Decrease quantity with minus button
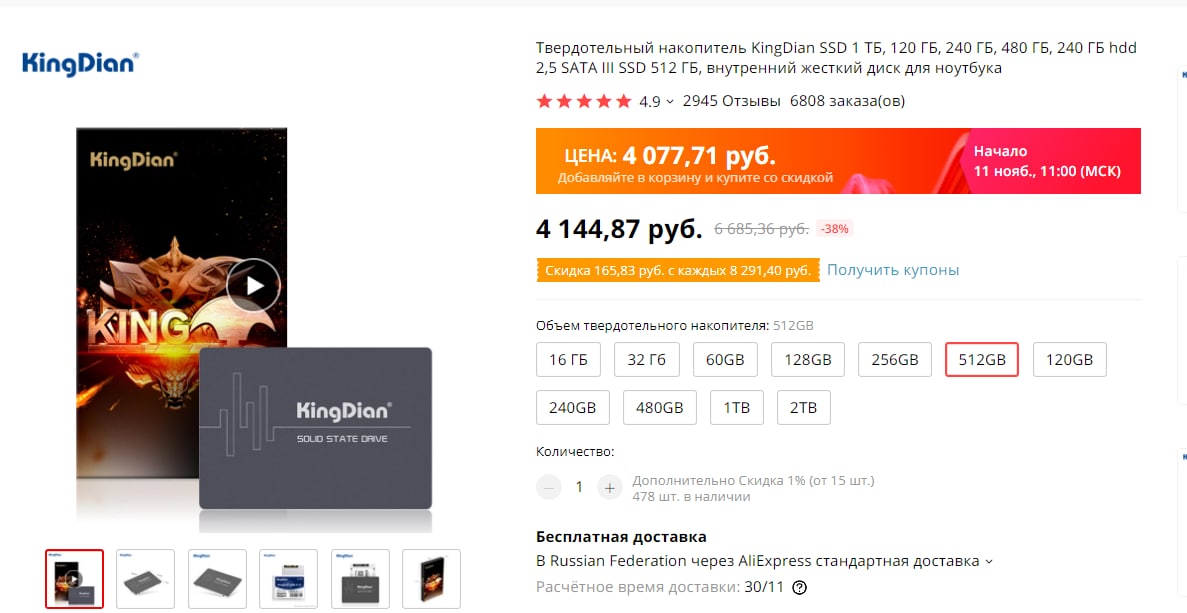Viewport: 1187px width, 613px height. (549, 487)
